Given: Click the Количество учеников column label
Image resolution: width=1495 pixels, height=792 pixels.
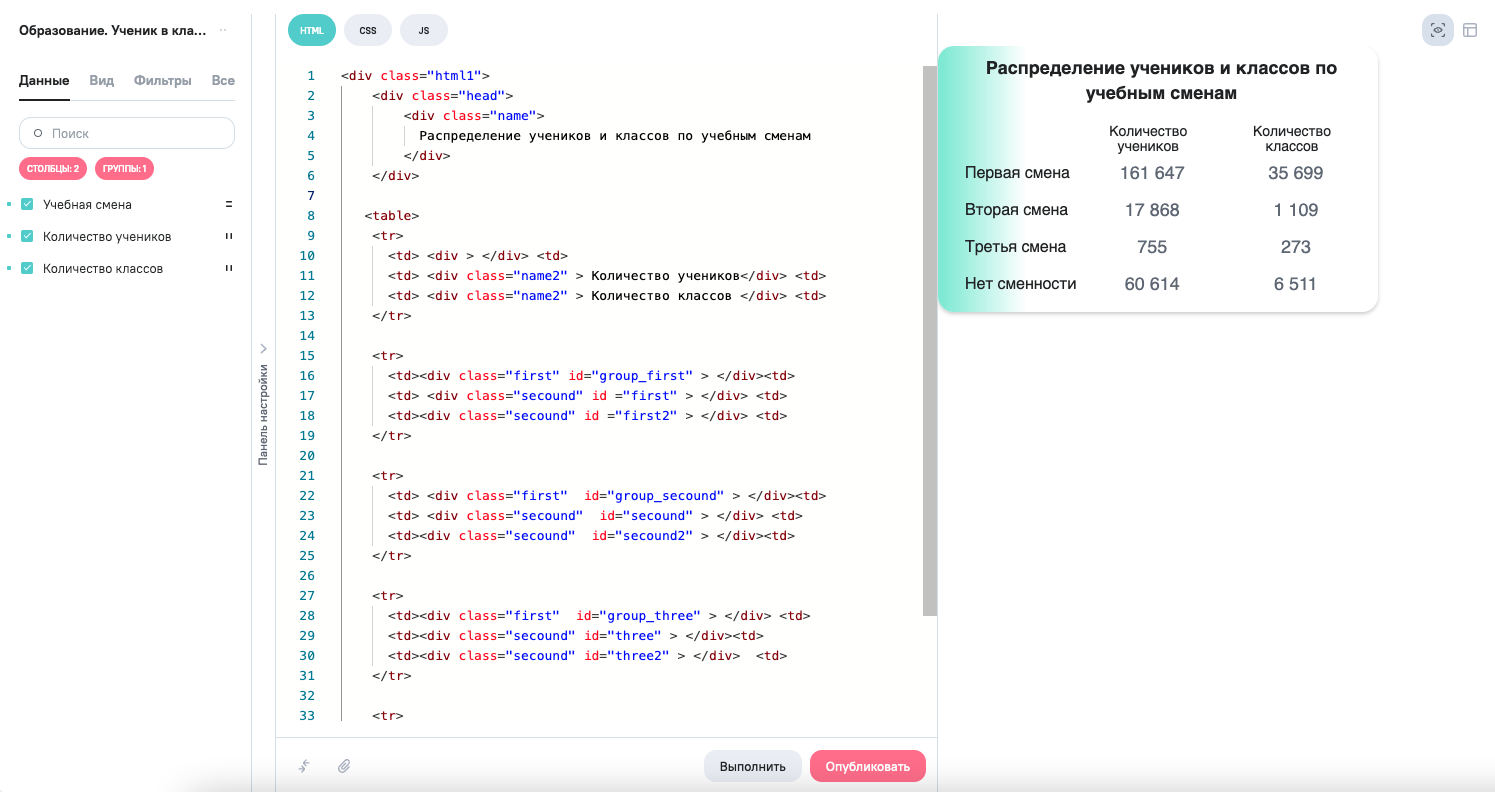Looking at the screenshot, I should (x=107, y=237).
